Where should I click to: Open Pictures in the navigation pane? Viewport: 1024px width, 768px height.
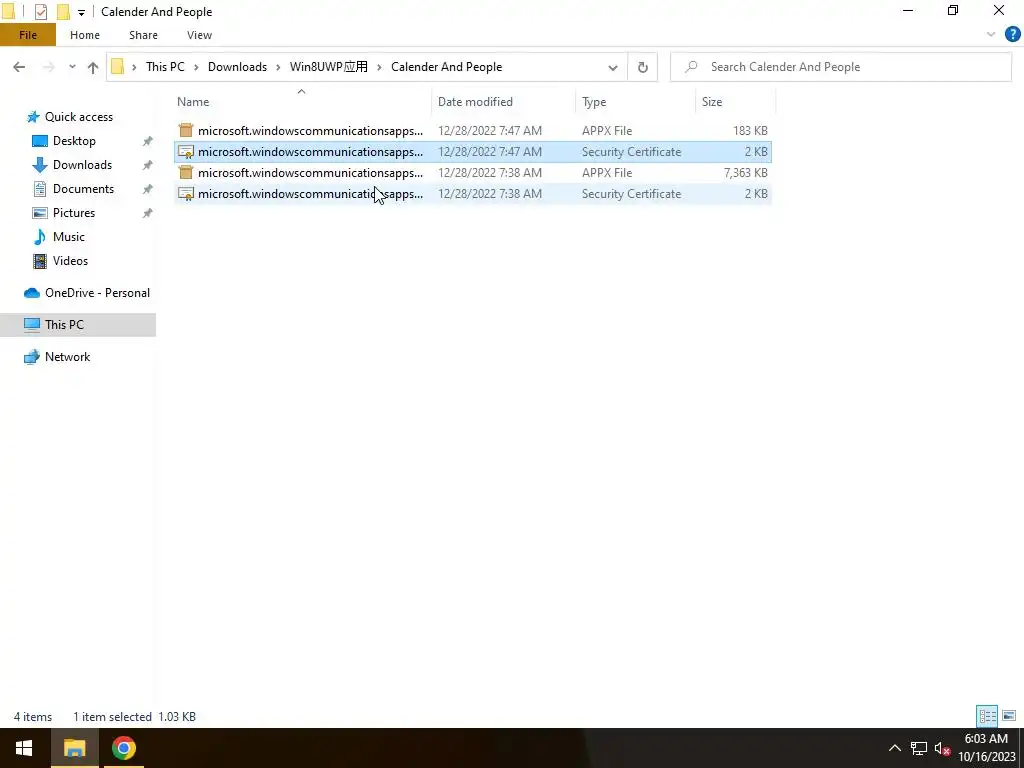[74, 213]
